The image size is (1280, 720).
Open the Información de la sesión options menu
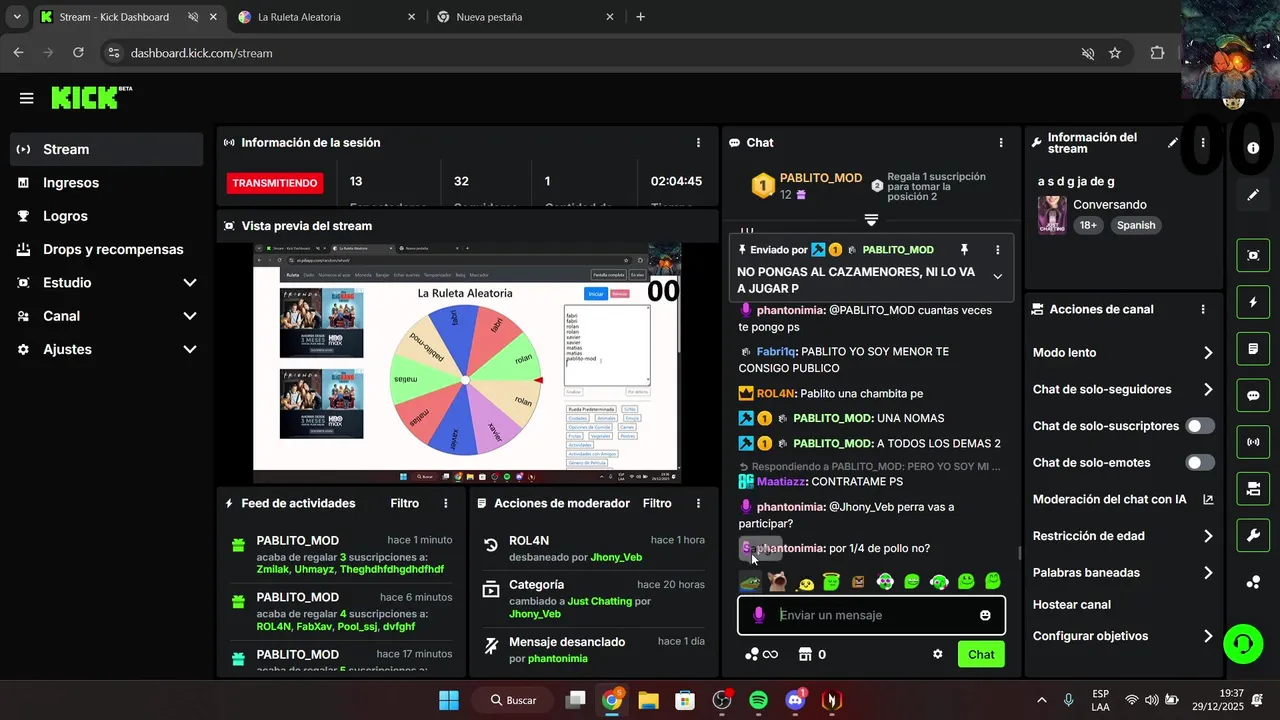(x=698, y=143)
